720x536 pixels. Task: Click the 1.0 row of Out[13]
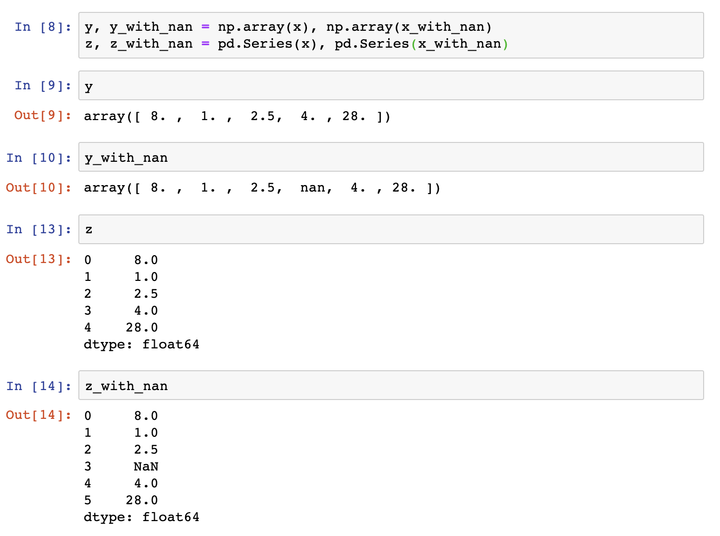pyautogui.click(x=121, y=277)
